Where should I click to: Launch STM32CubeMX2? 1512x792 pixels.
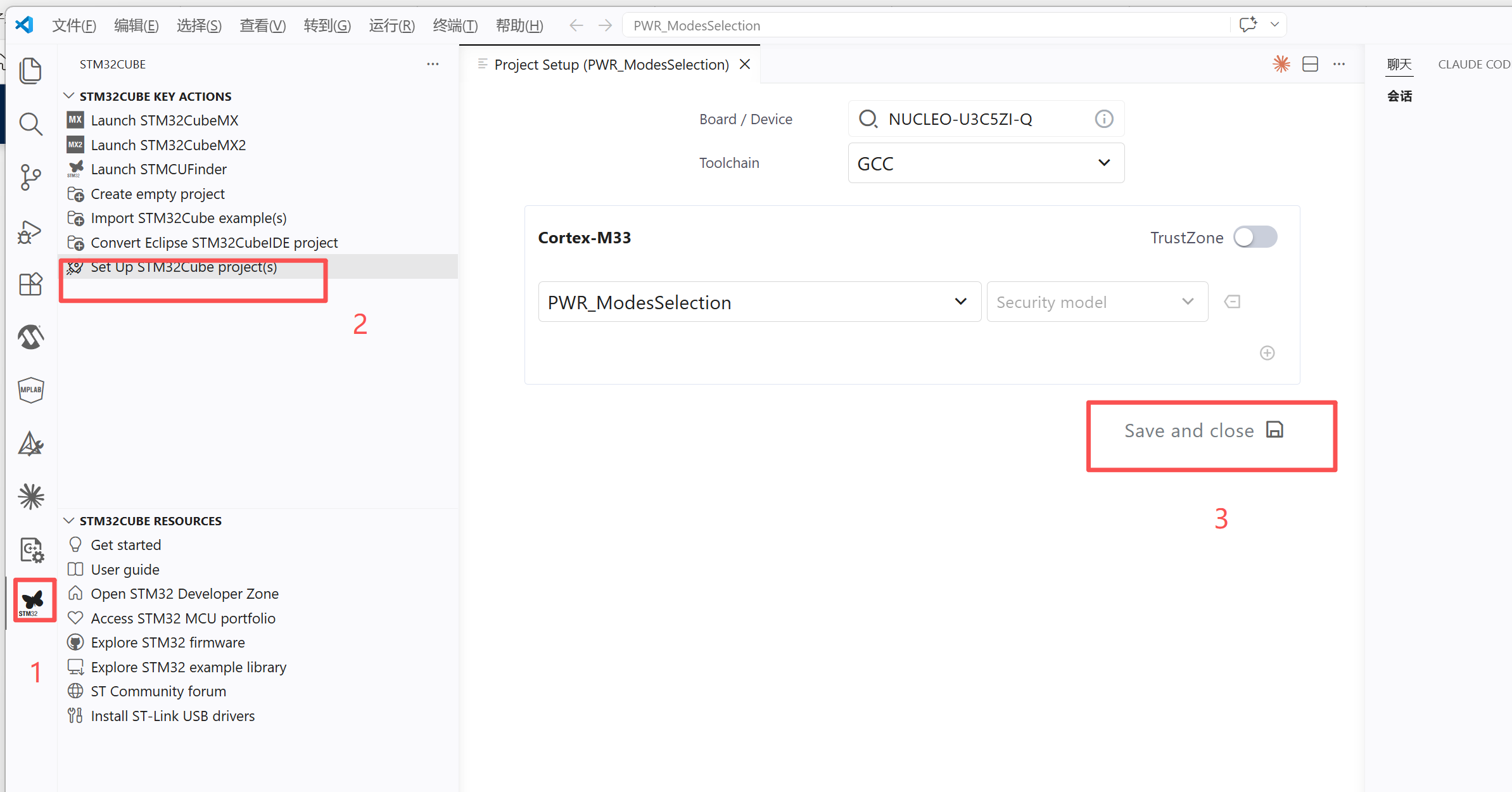tap(168, 145)
